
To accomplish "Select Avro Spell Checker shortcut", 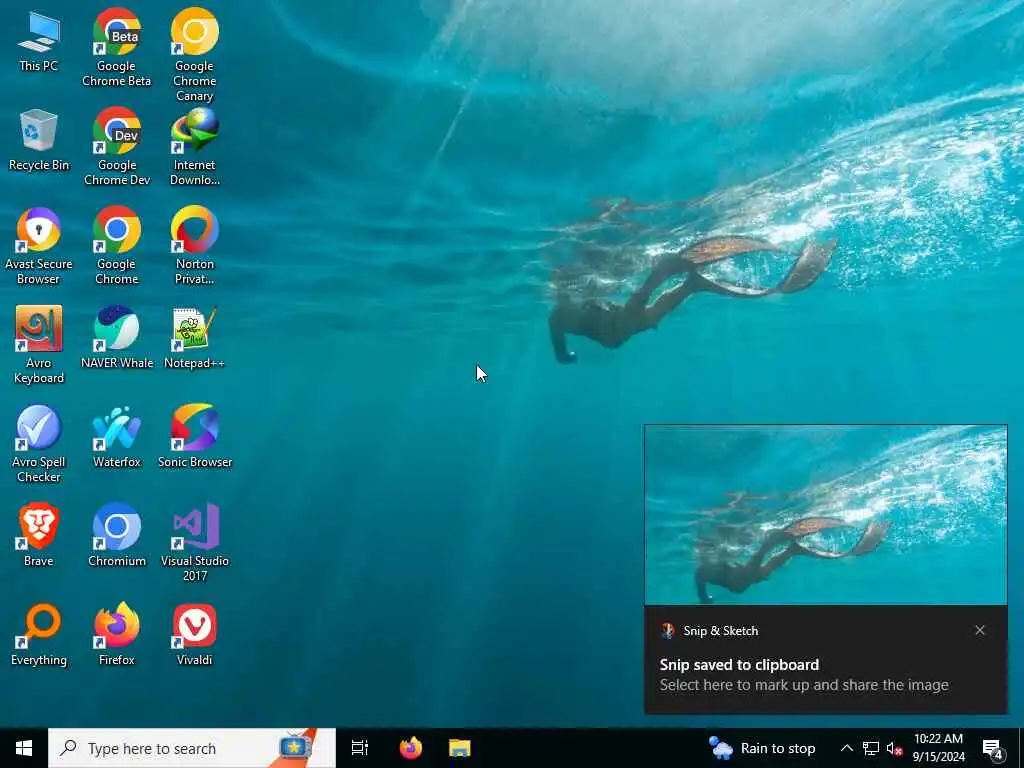I will point(39,444).
